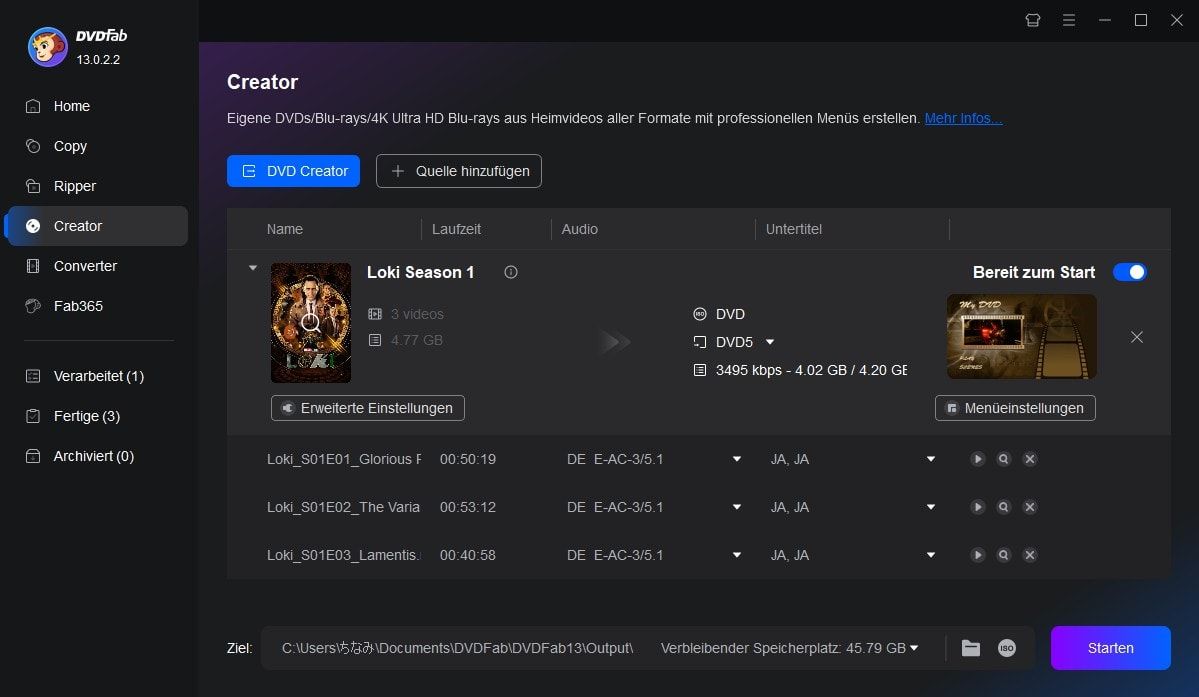The image size is (1199, 697).
Task: Open audio dropdown for Loki_S01E01
Action: click(736, 459)
